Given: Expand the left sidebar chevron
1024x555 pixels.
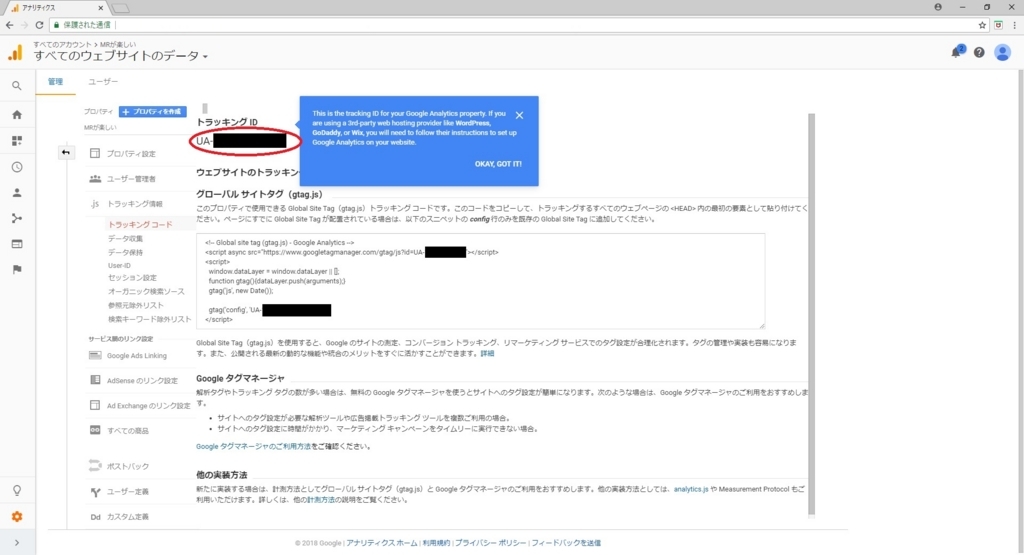Looking at the screenshot, I should tap(17, 543).
